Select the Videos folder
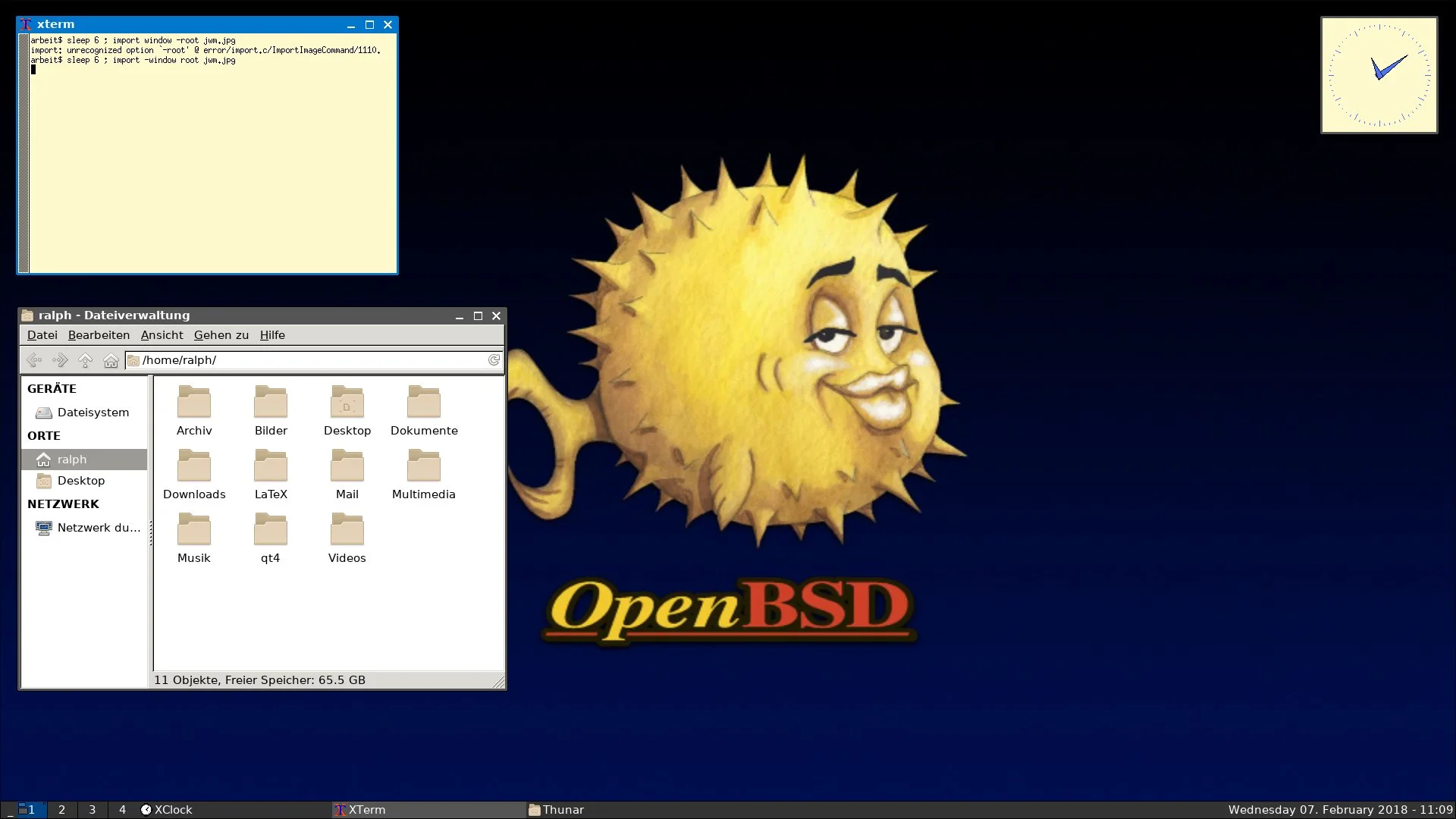The height and width of the screenshot is (819, 1456). click(347, 538)
